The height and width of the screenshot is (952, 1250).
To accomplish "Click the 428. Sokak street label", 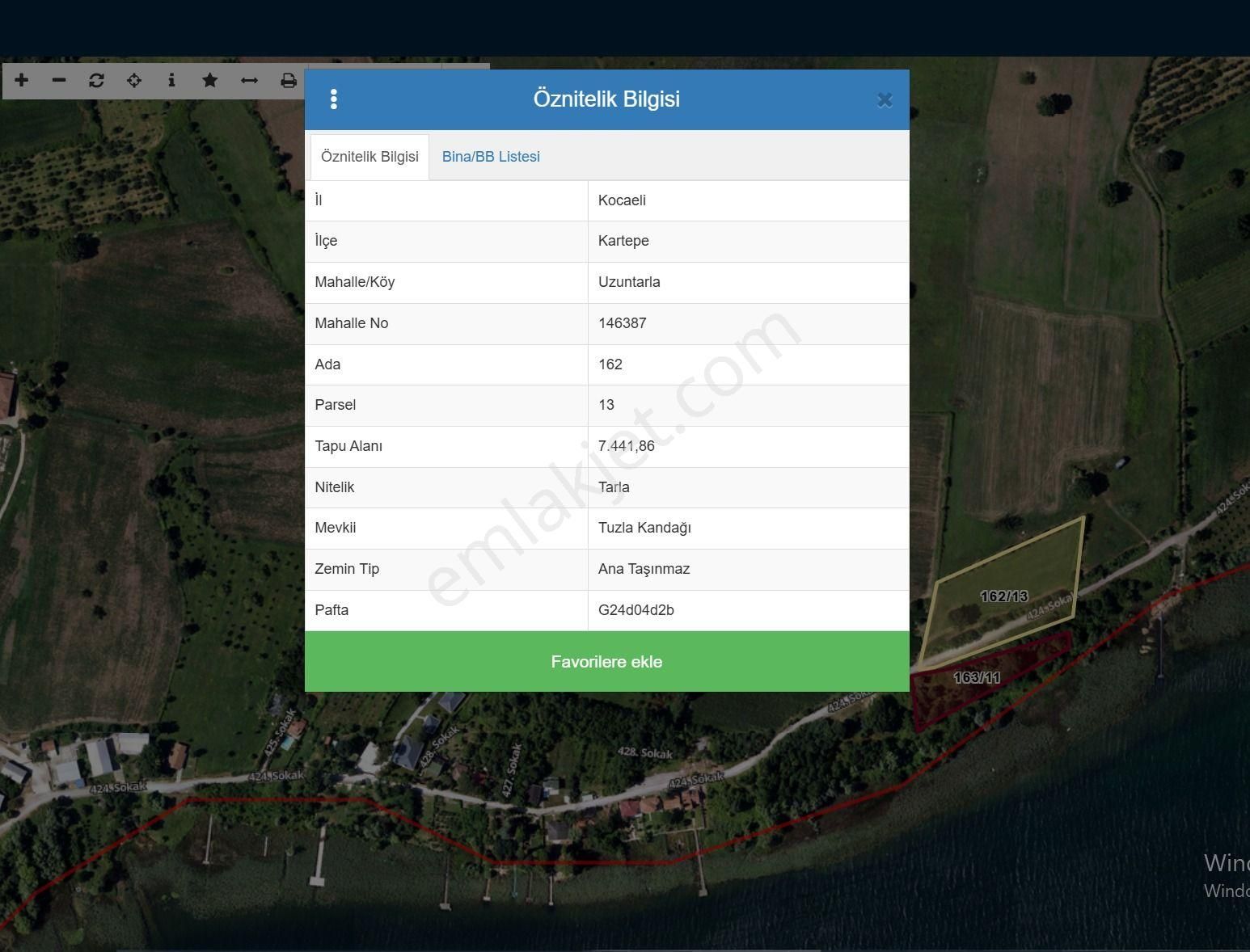I will tap(644, 753).
